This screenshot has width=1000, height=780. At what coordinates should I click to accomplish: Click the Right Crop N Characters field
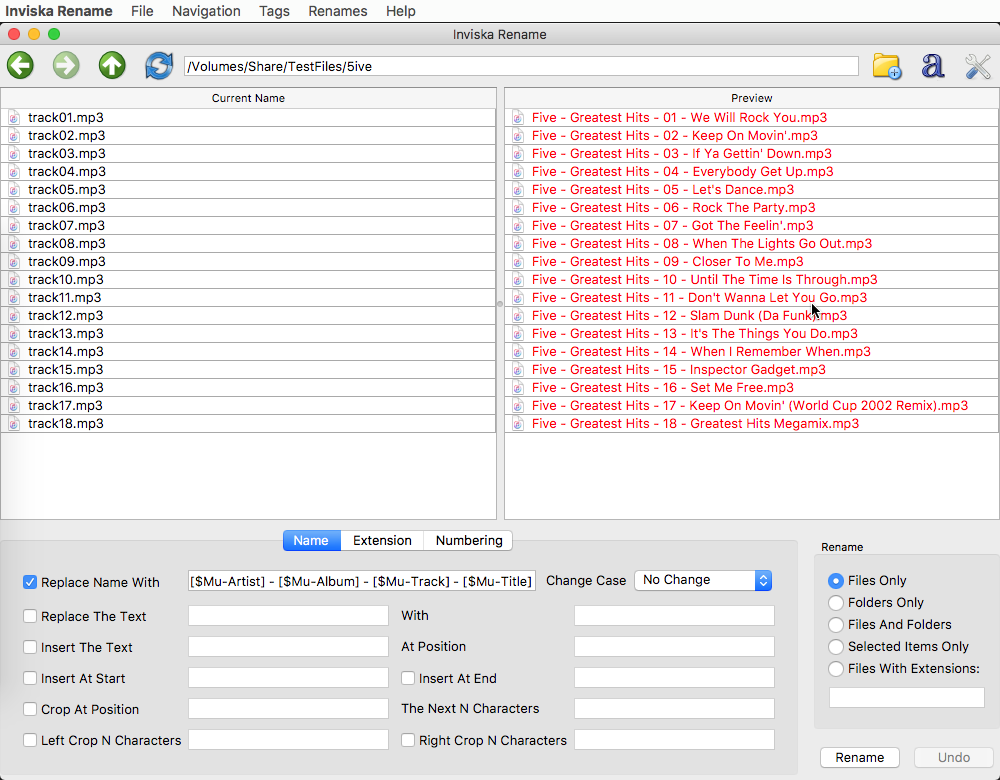coord(674,740)
